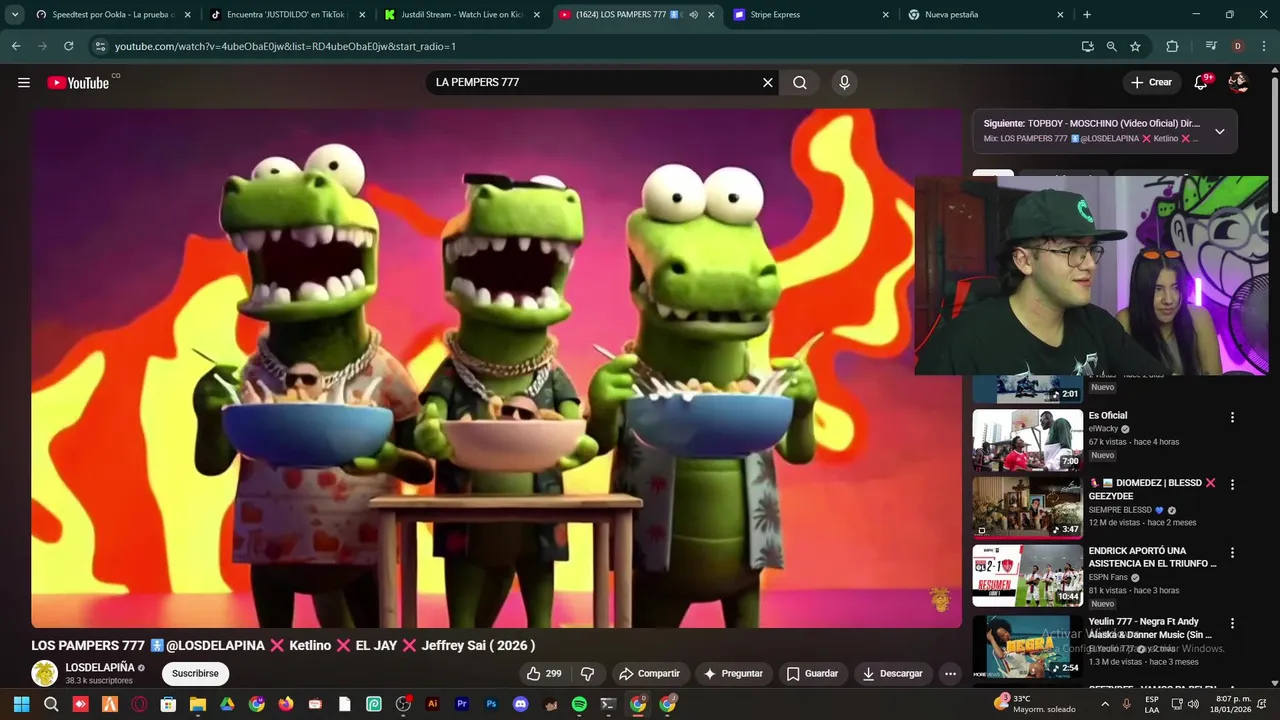1280x720 pixels.
Task: Open Yeulin 777 Negra thumbnail
Action: [1027, 646]
